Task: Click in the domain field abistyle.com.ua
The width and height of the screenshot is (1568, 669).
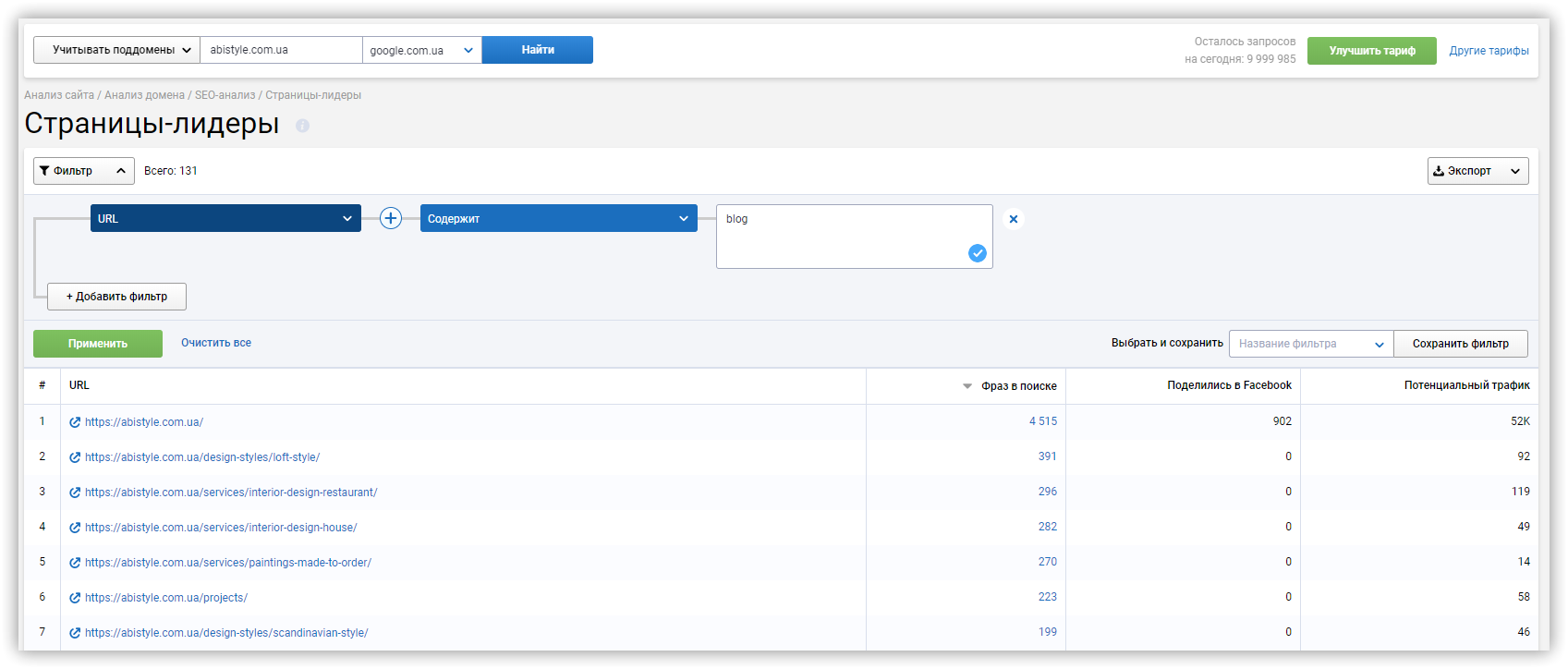Action: (281, 50)
